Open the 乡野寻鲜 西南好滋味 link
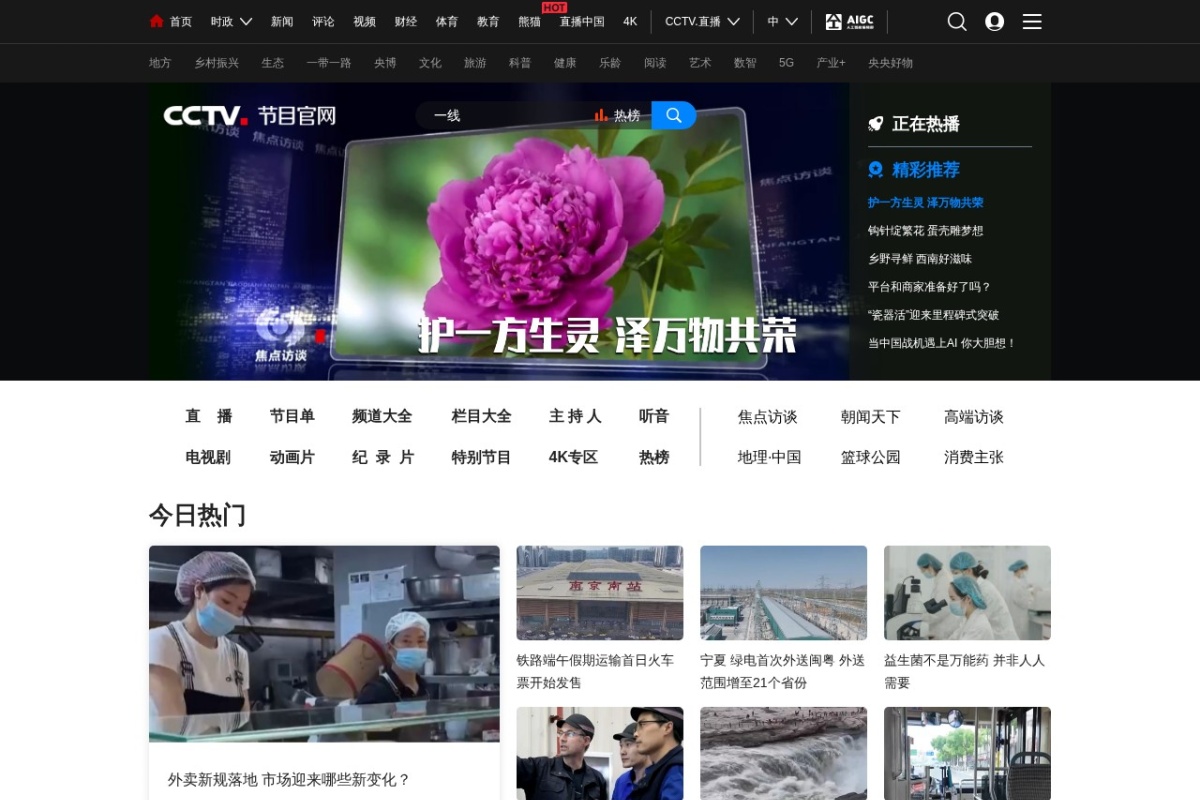1200x800 pixels. click(x=919, y=258)
